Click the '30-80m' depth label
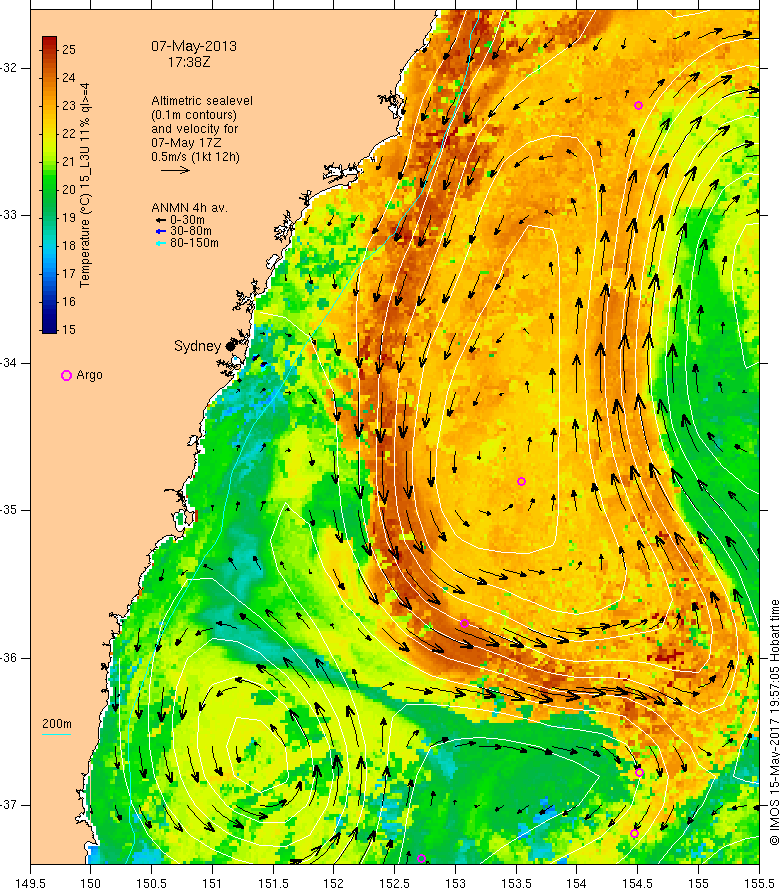Image resolution: width=780 pixels, height=890 pixels. pyautogui.click(x=191, y=231)
